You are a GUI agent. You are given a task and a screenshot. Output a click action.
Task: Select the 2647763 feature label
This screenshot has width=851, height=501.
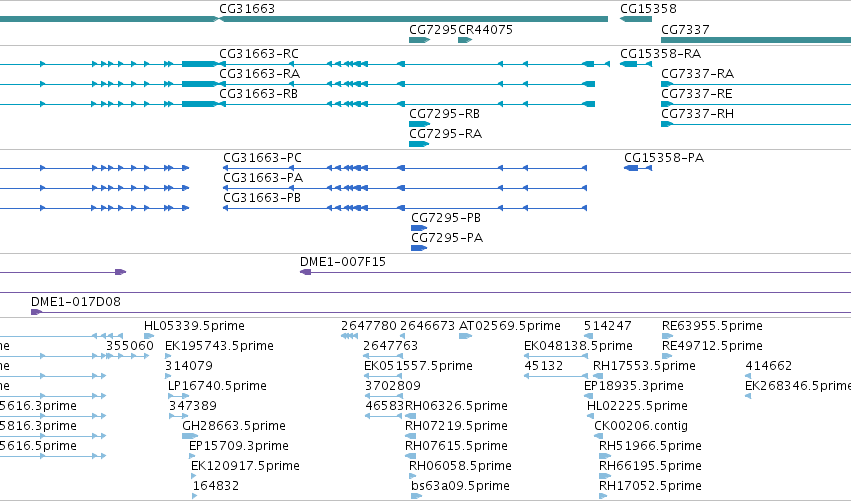[391, 346]
